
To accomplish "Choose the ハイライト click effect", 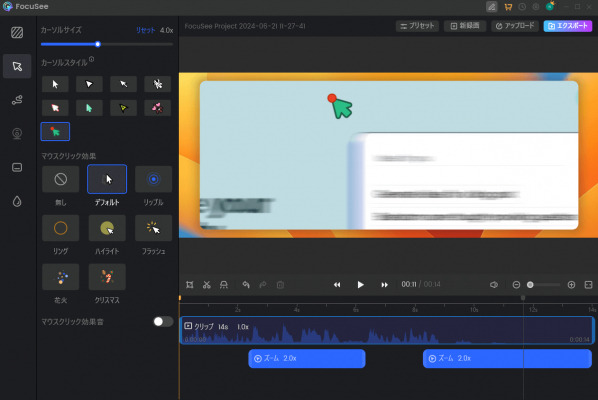I will coord(107,228).
